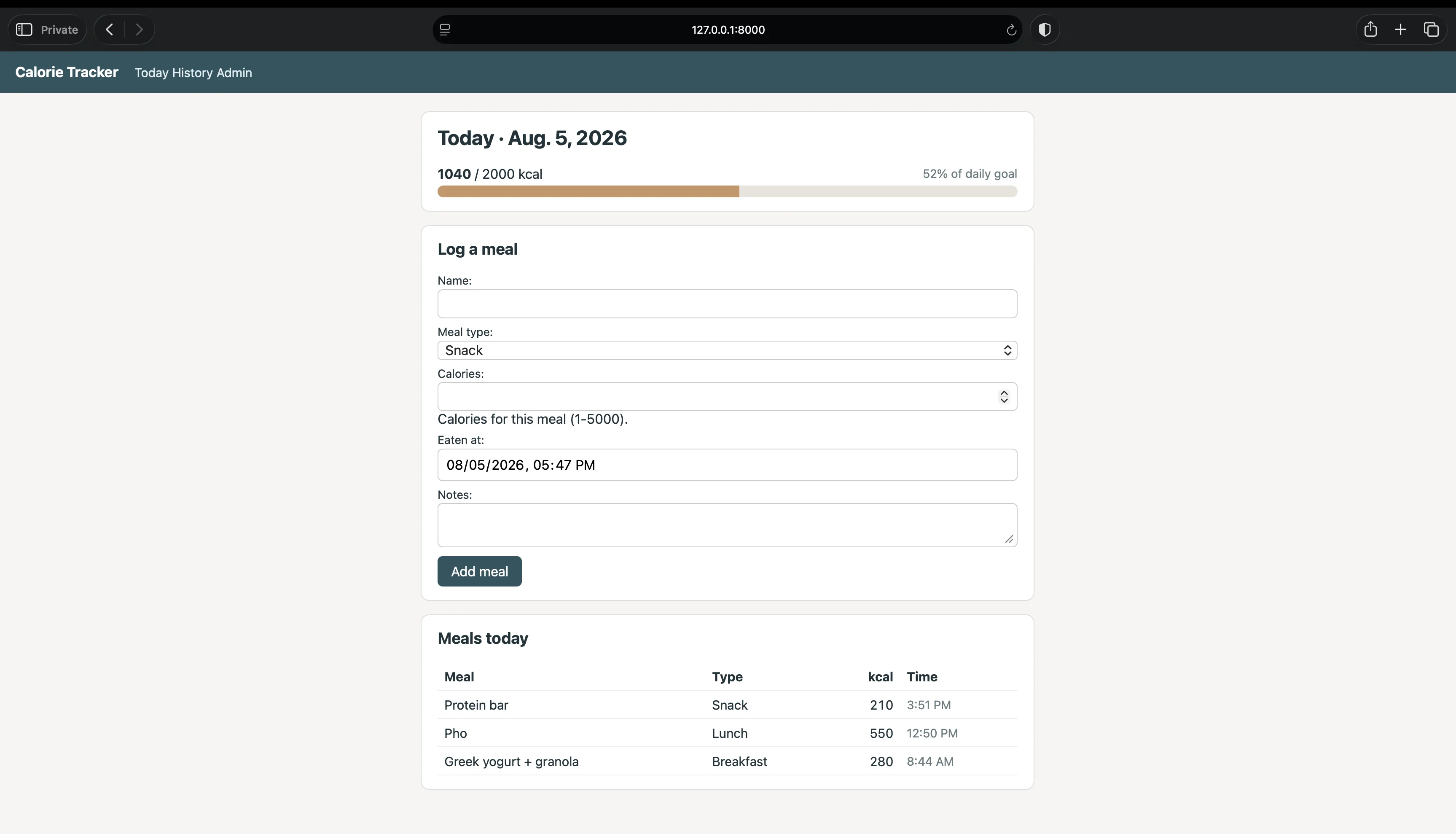Open the Today nav link
1456x834 pixels.
pyautogui.click(x=151, y=73)
